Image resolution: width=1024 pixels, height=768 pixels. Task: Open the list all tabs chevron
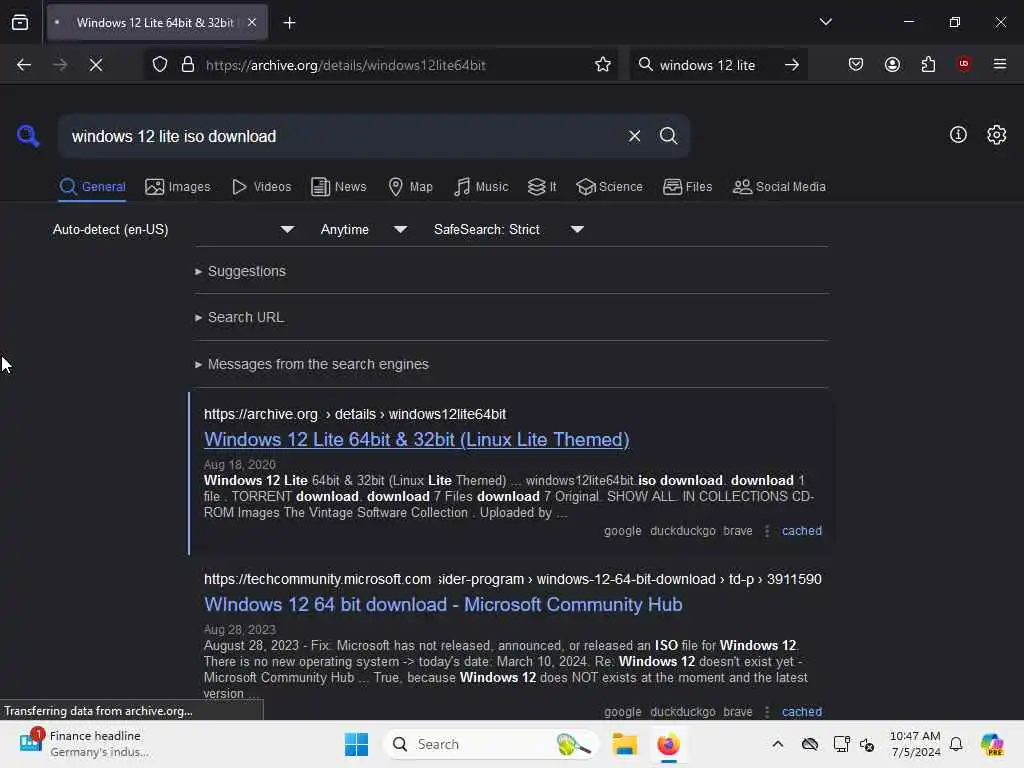(825, 22)
